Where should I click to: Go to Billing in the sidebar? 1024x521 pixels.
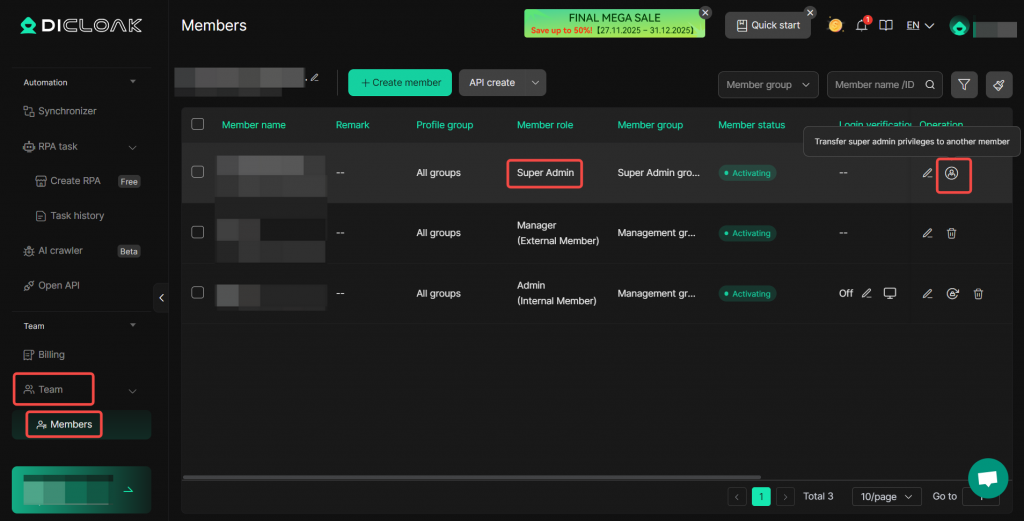[51, 354]
